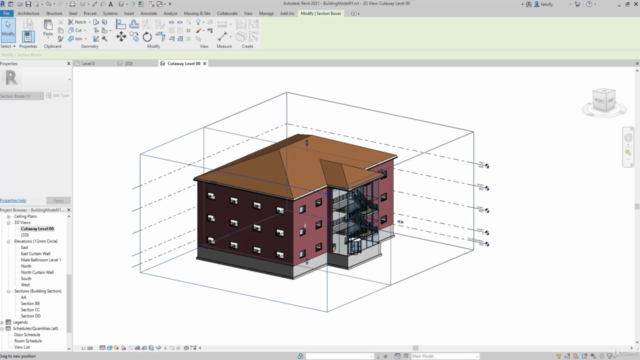Expand the Legends node

tap(2, 322)
